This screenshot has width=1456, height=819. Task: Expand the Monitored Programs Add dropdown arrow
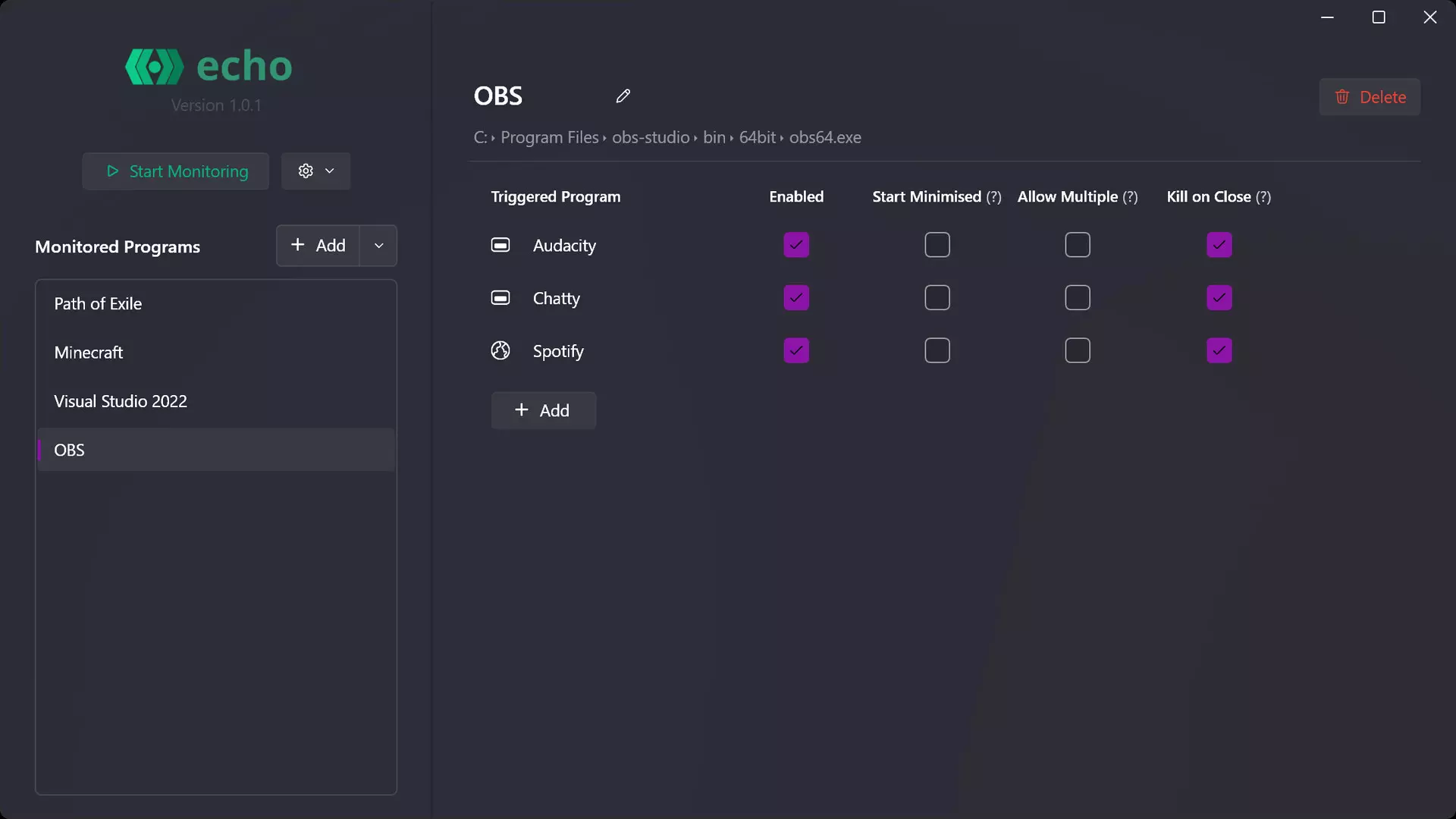(x=378, y=246)
